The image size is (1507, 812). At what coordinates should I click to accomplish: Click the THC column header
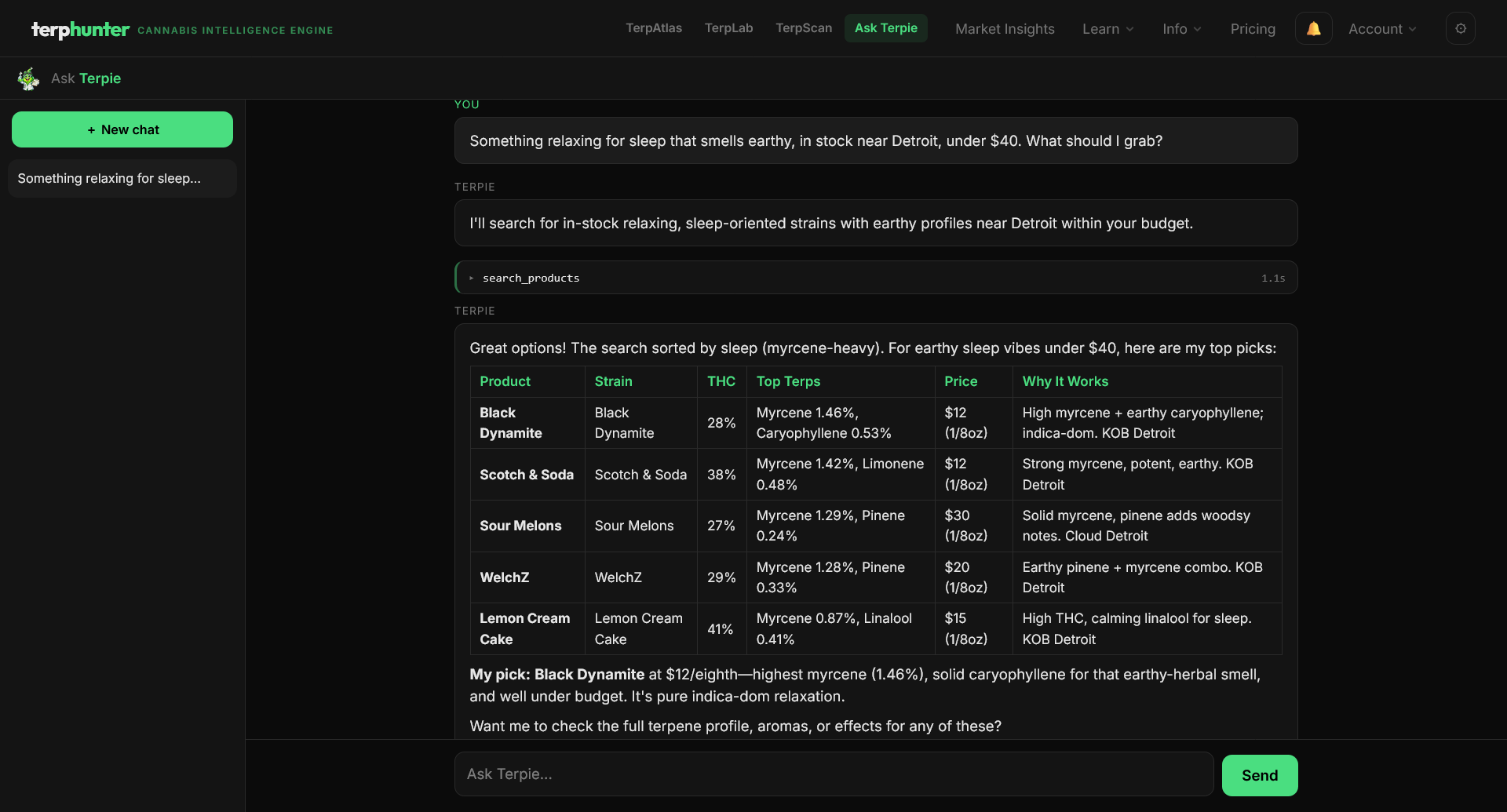coord(721,381)
